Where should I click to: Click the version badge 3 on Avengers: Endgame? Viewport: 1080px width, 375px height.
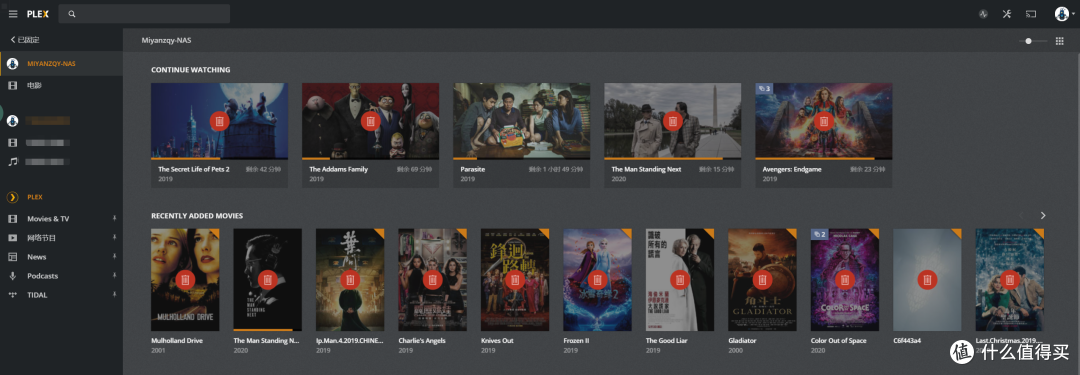tap(765, 89)
